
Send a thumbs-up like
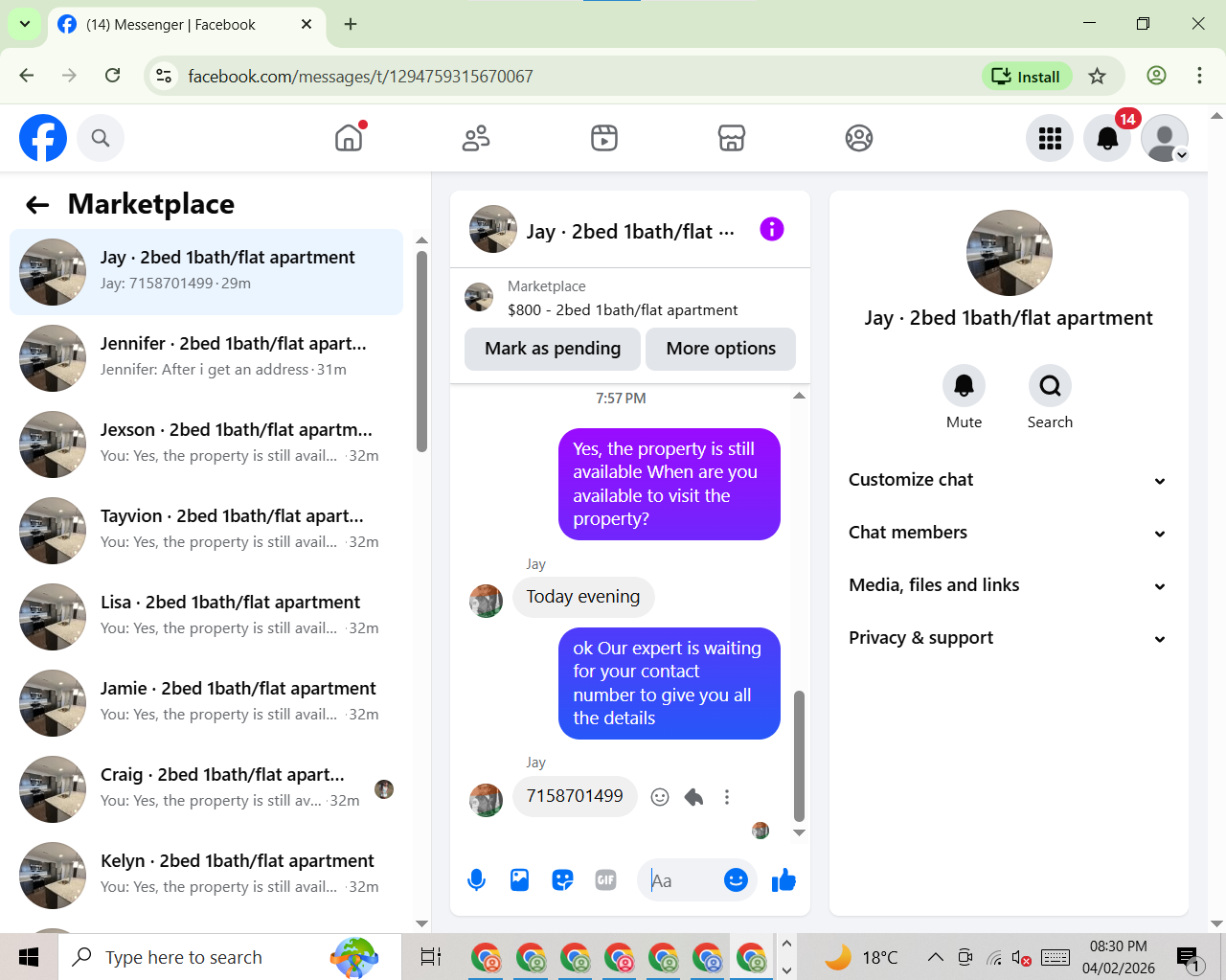pyautogui.click(x=783, y=880)
